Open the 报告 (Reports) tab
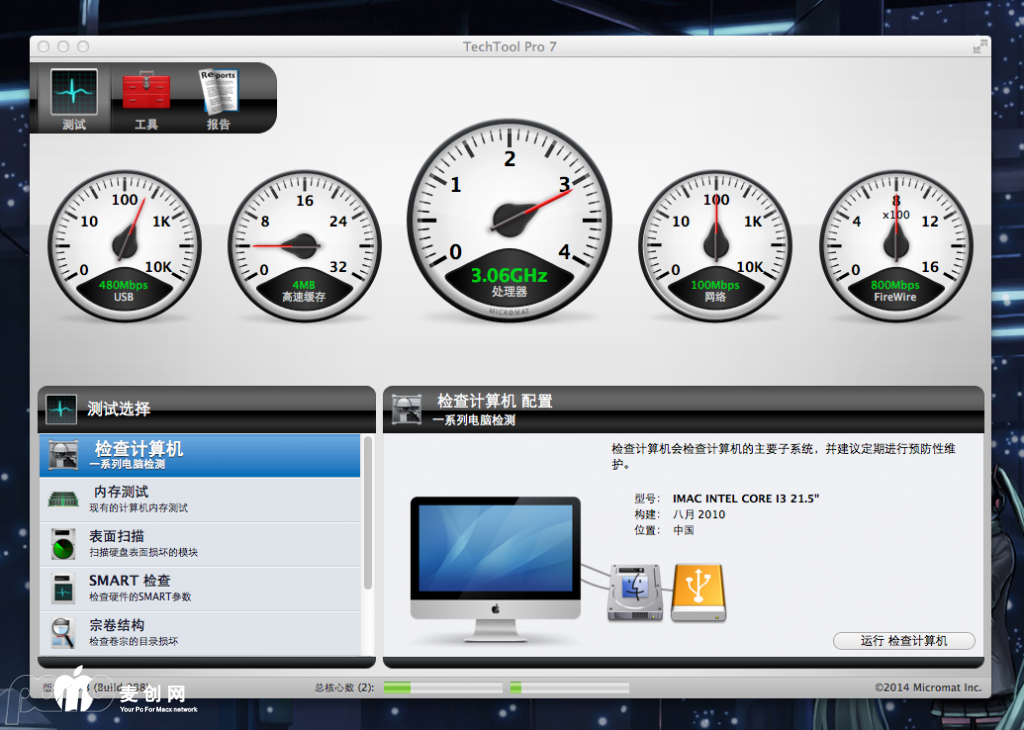The image size is (1024, 730). [218, 99]
